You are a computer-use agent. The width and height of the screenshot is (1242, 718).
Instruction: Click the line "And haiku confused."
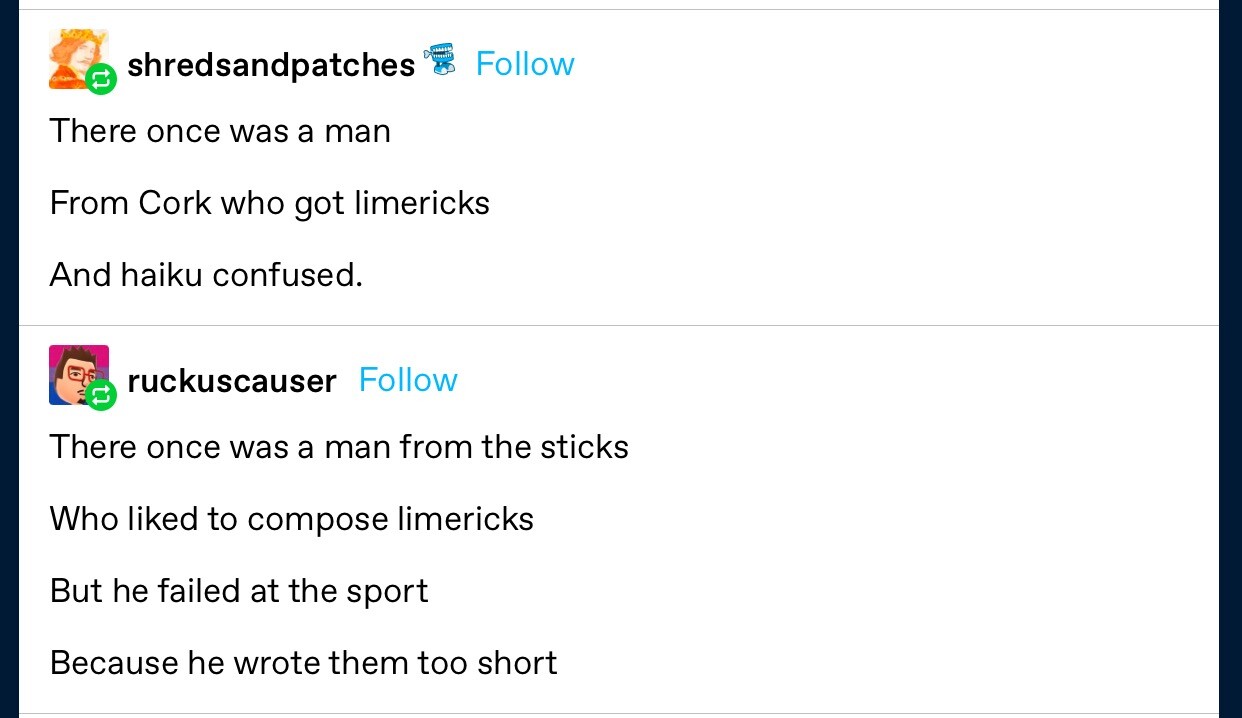tap(206, 274)
